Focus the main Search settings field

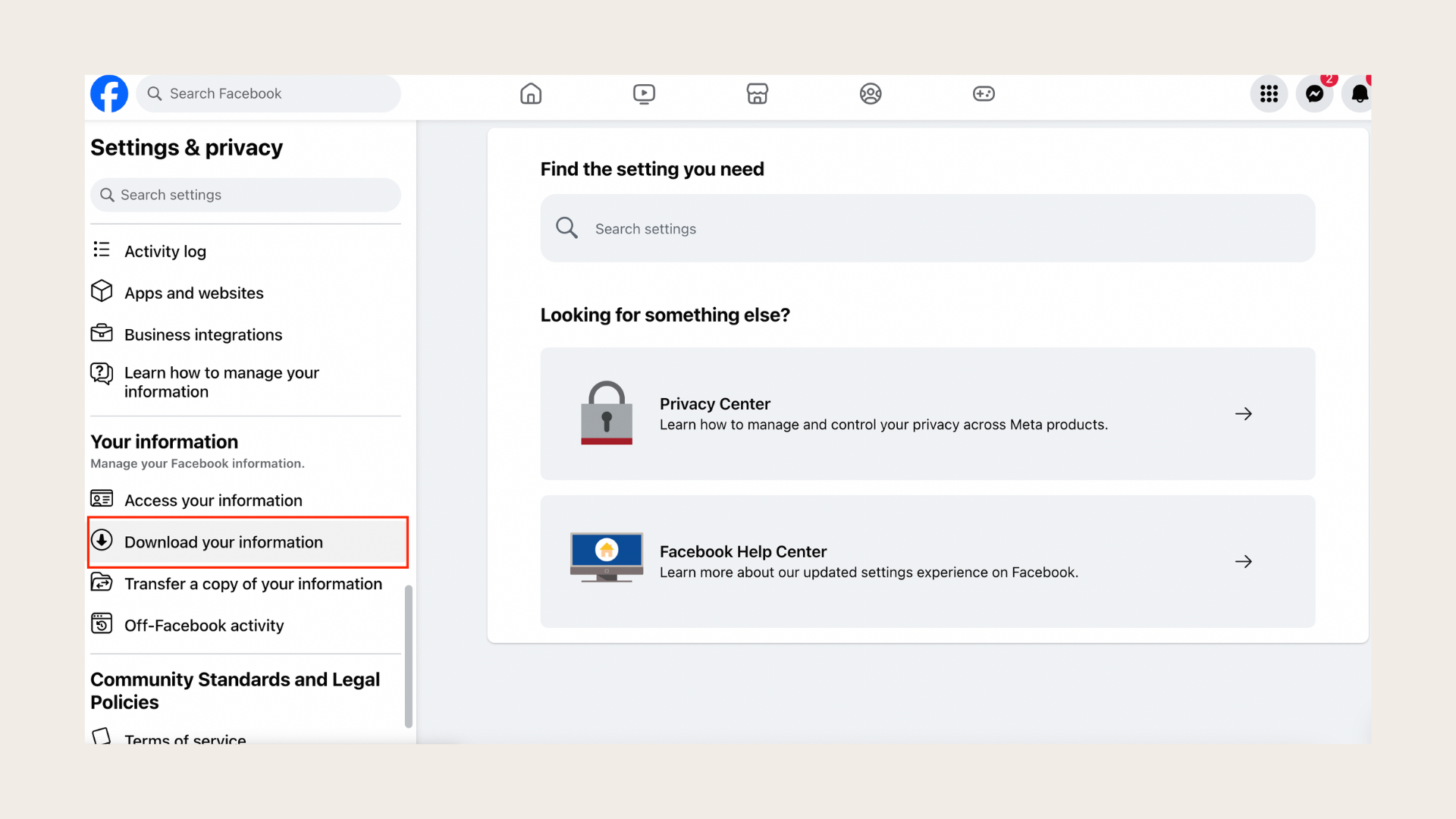927,228
